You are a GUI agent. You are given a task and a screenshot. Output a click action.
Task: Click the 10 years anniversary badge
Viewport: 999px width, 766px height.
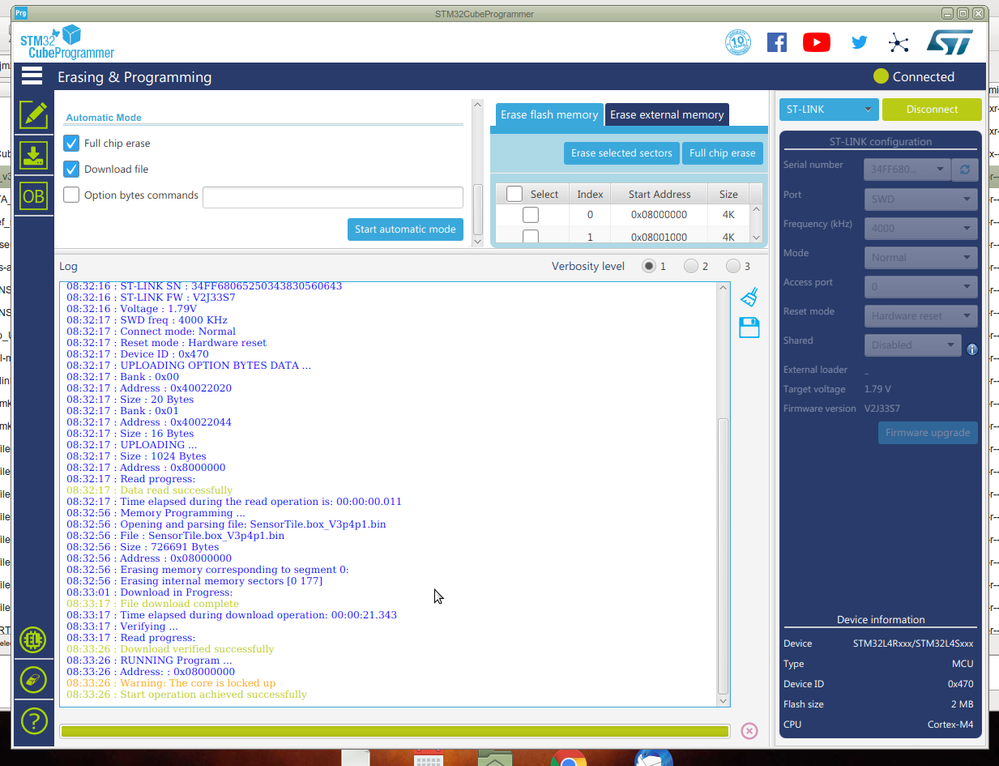pos(738,43)
